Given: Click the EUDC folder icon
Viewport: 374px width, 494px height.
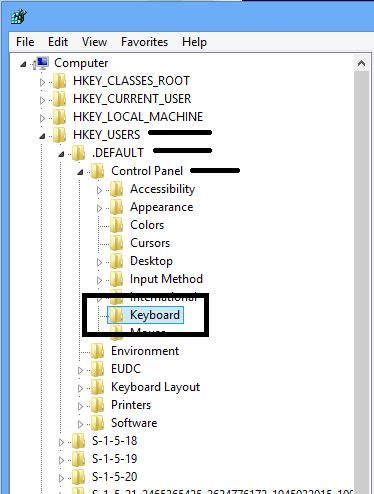Looking at the screenshot, I should 97,369.
